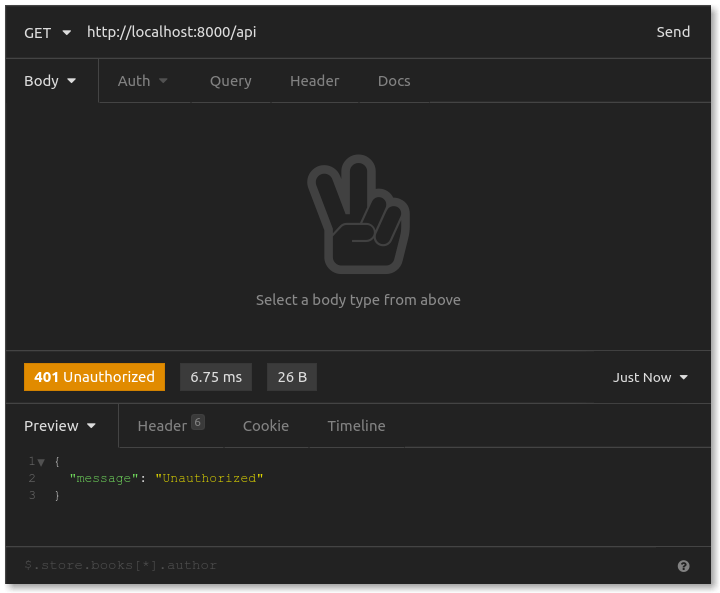Open the response Header tab with badge 6

pyautogui.click(x=170, y=426)
